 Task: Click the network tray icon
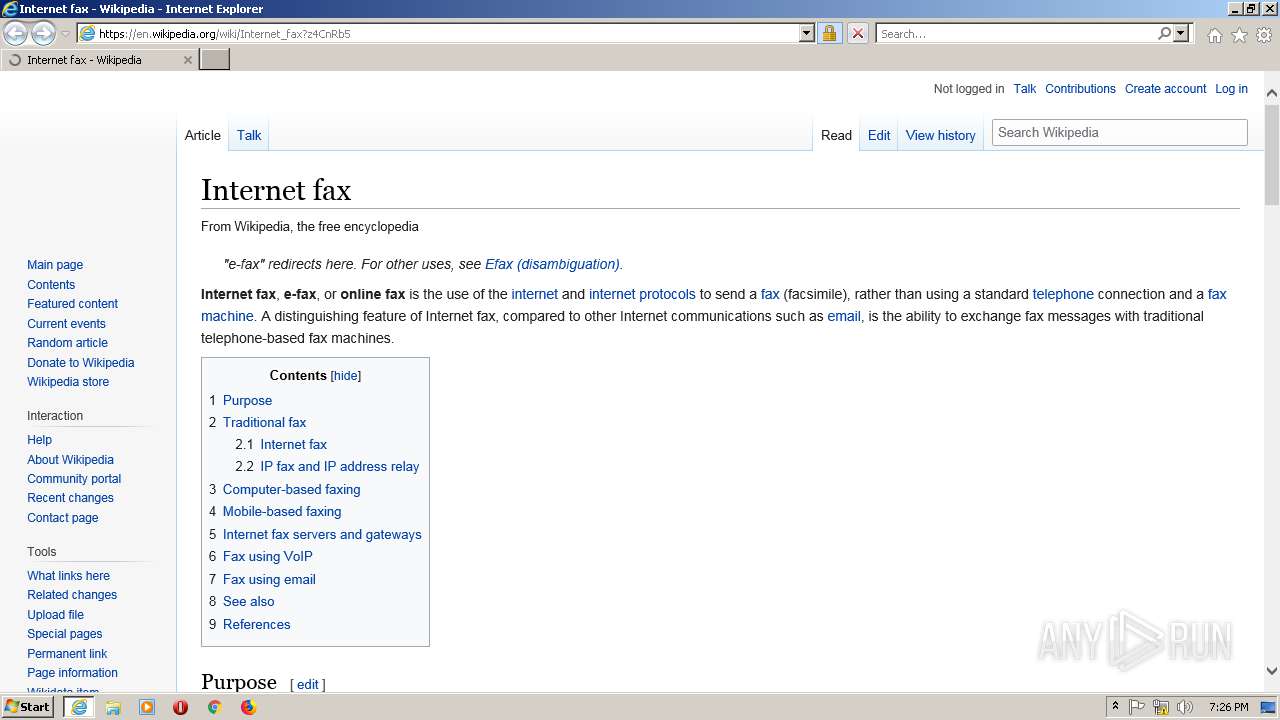tap(1161, 707)
